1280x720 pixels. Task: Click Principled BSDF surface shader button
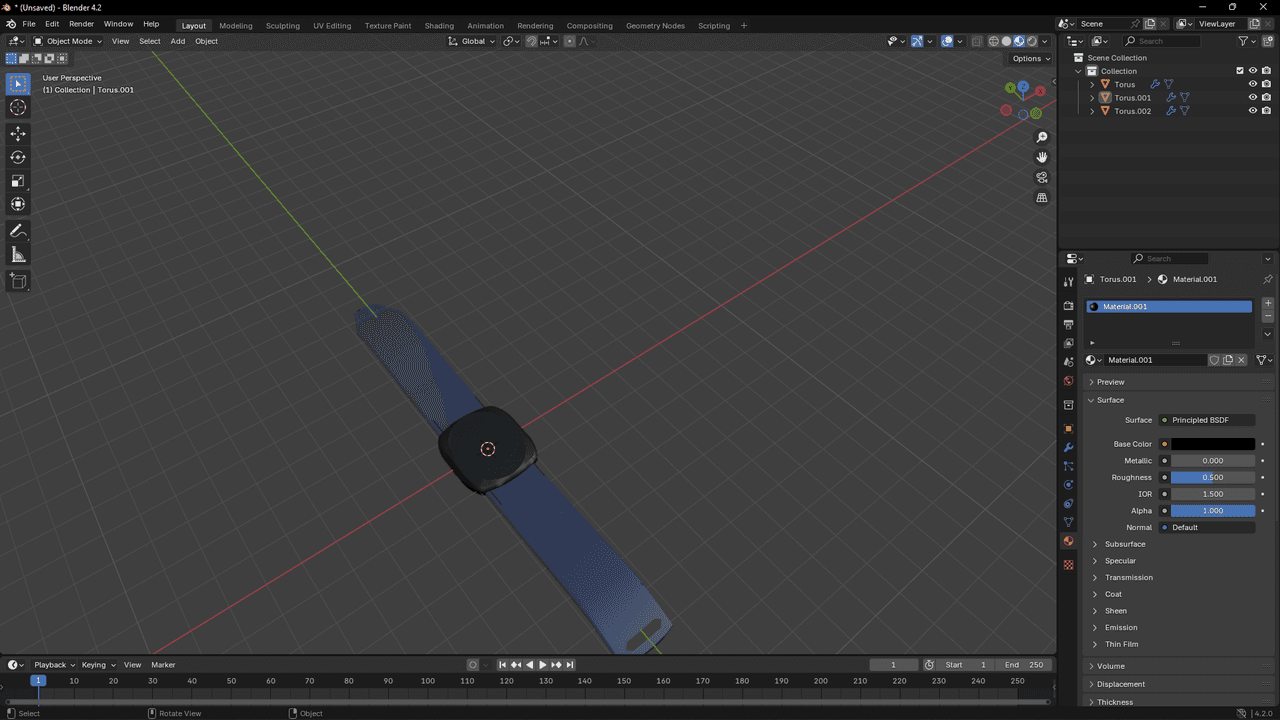[1206, 420]
